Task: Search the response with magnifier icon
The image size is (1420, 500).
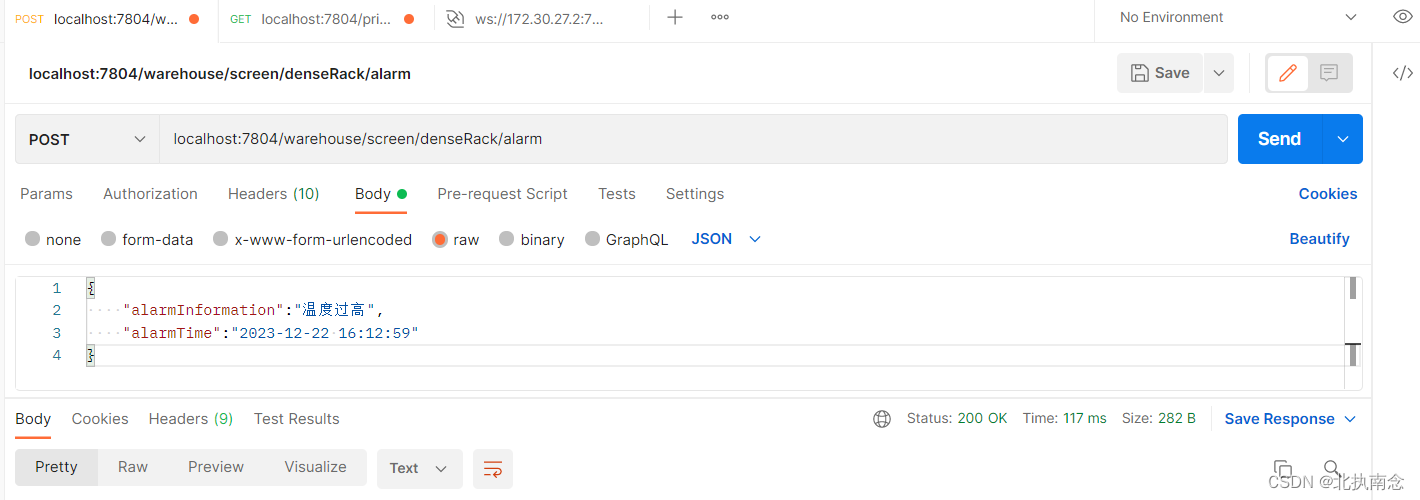Action: pyautogui.click(x=1332, y=468)
